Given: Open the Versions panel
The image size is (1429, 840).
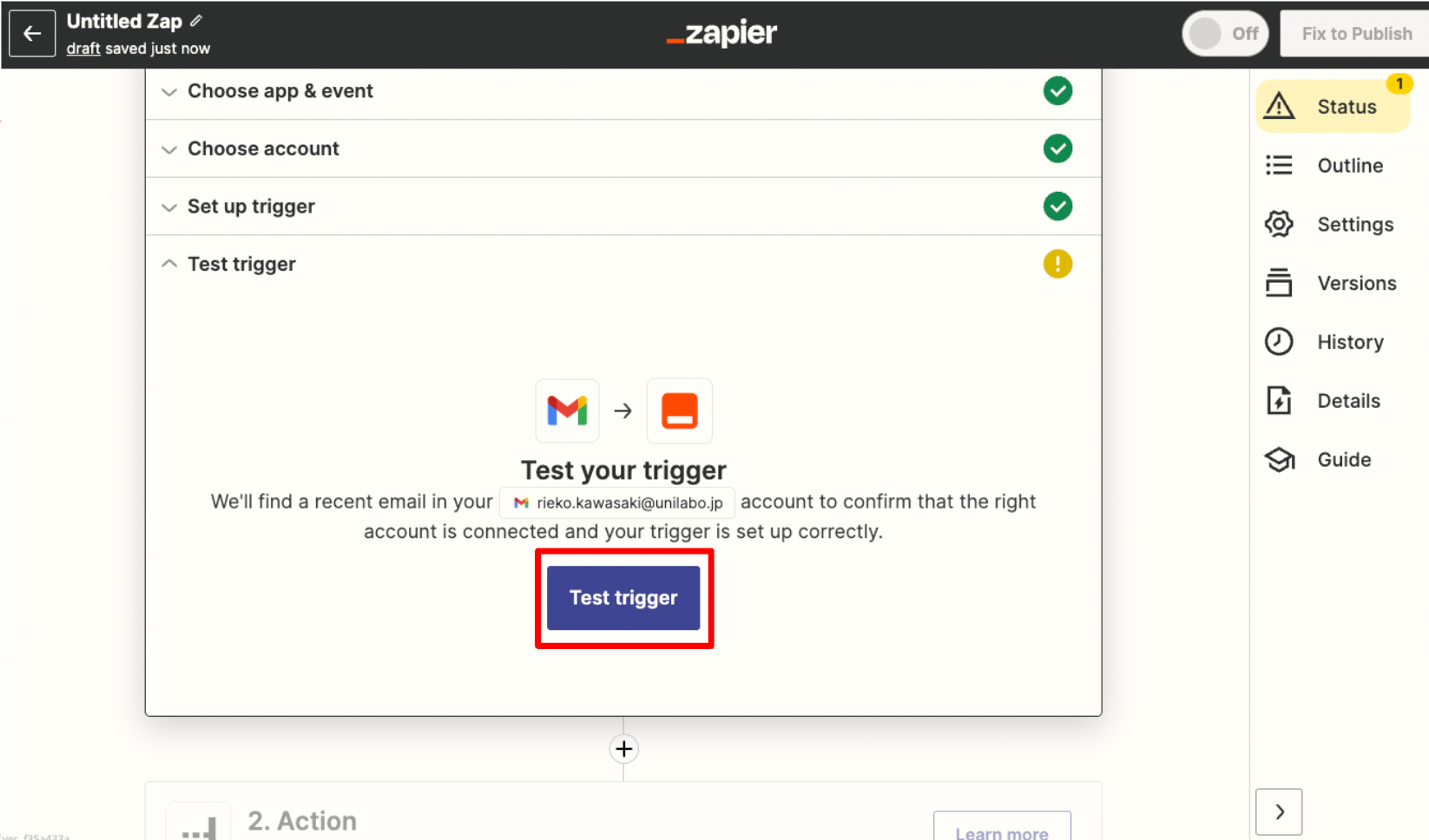Looking at the screenshot, I should click(1333, 284).
